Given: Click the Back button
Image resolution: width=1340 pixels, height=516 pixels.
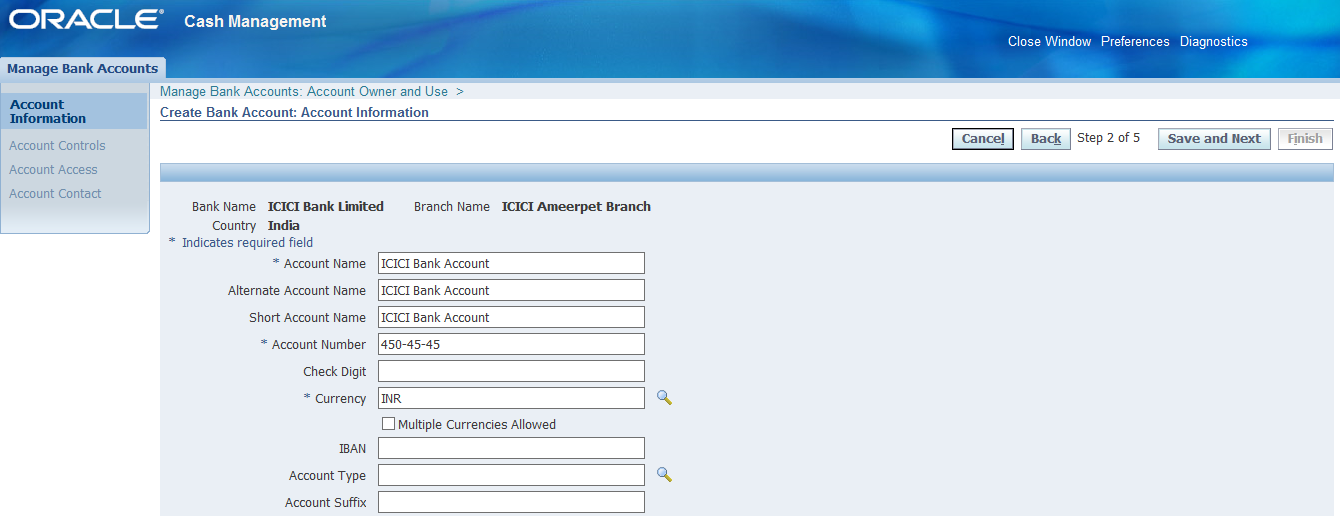Looking at the screenshot, I should point(1045,139).
